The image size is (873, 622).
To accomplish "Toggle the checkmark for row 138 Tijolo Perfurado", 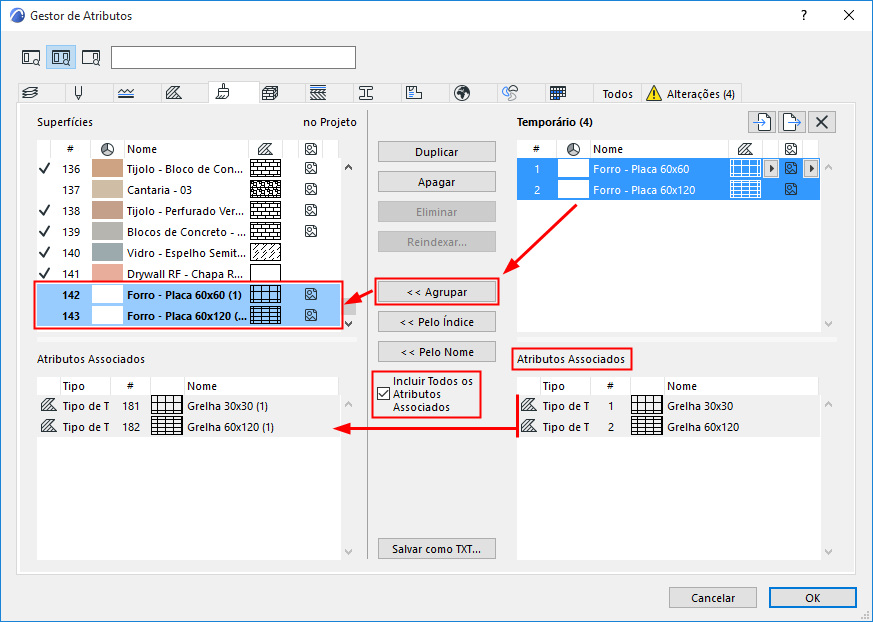I will pyautogui.click(x=45, y=210).
